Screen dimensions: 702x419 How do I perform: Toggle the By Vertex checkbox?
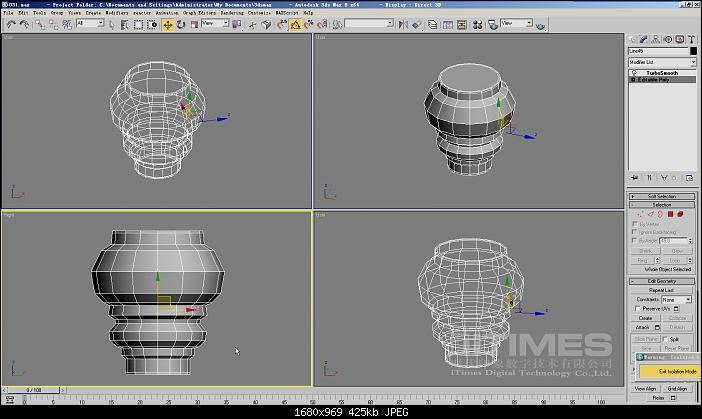637,225
